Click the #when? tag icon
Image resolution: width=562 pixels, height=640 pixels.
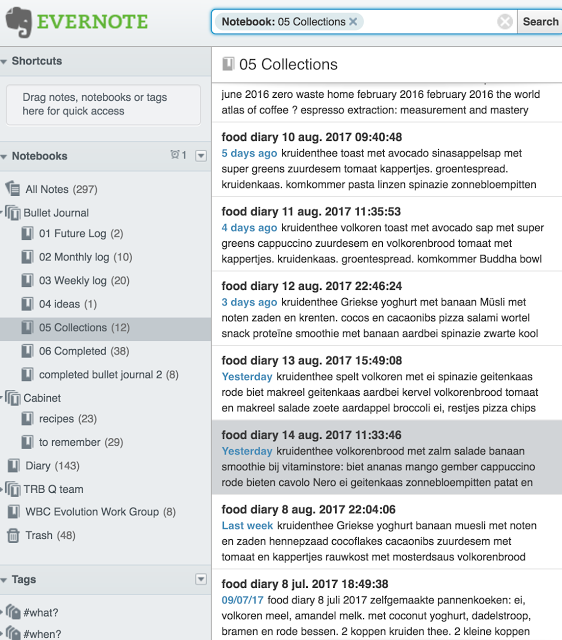(13, 633)
